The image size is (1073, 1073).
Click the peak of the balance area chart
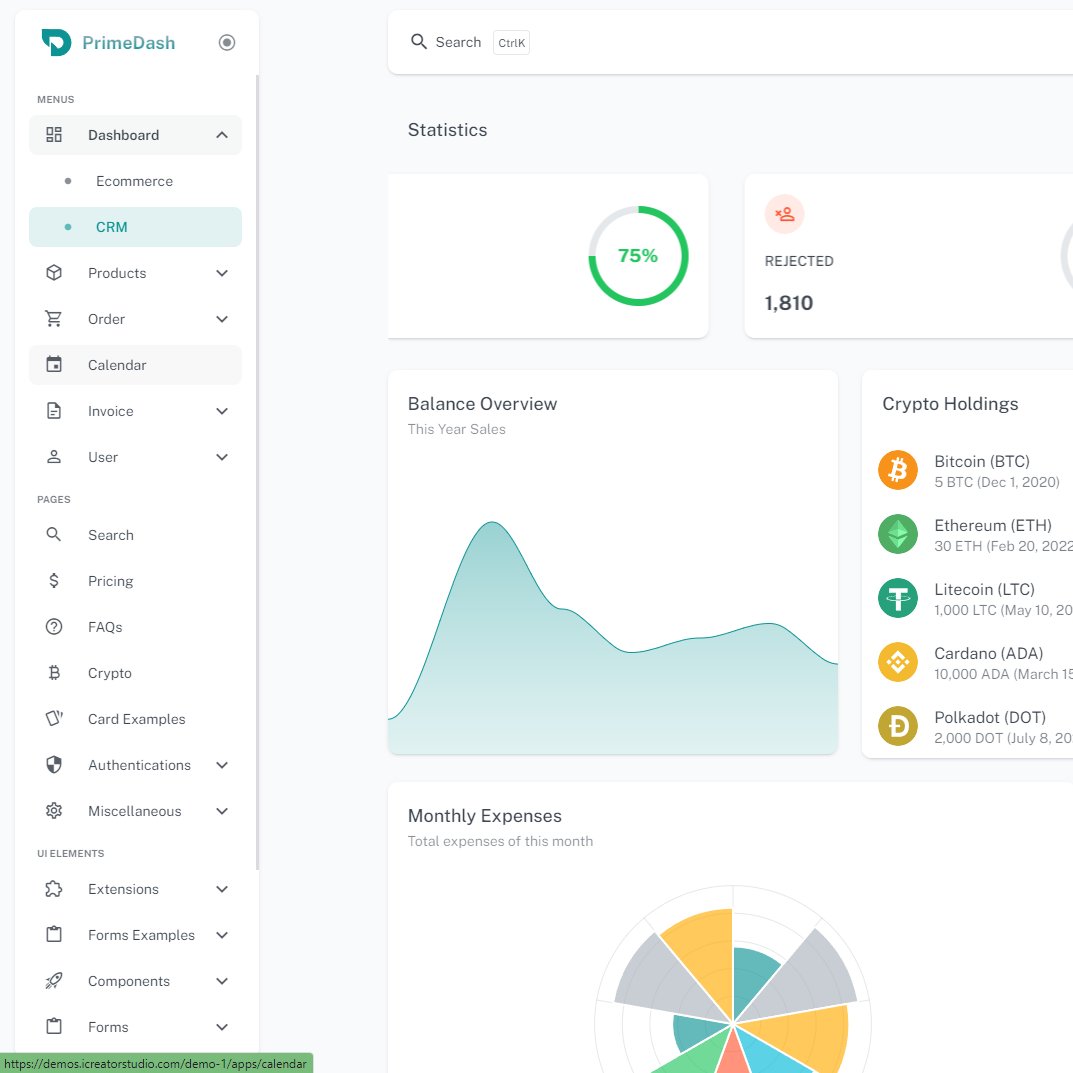[x=492, y=523]
